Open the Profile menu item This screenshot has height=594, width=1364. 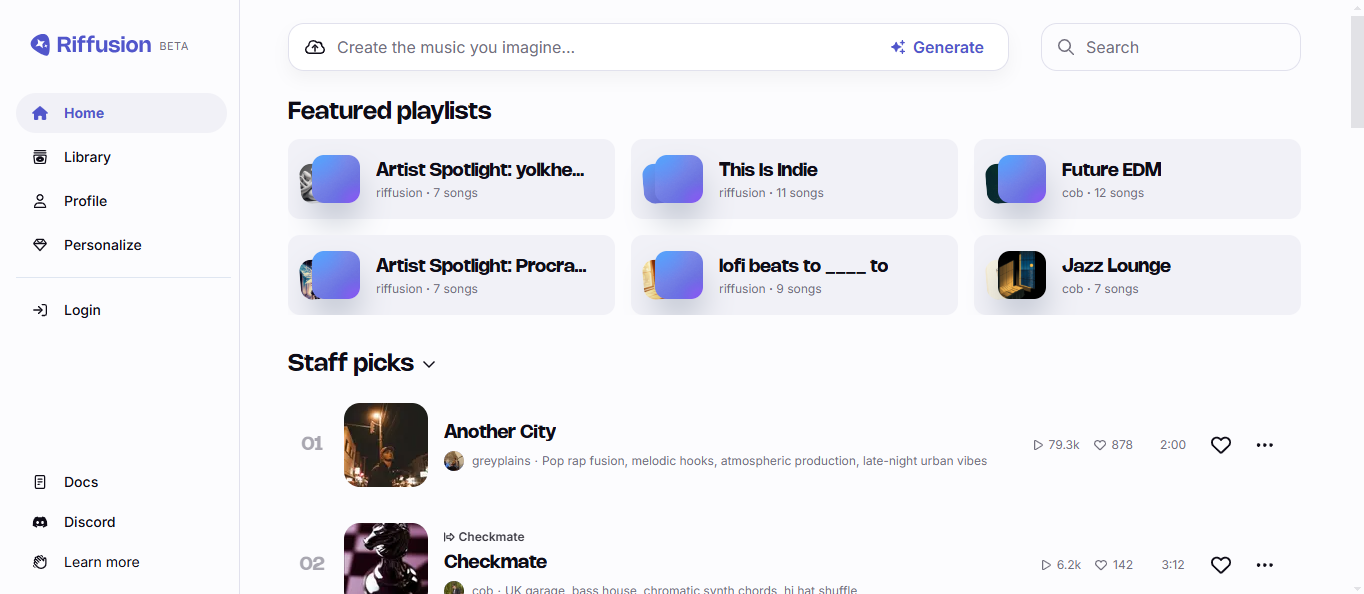coord(122,201)
